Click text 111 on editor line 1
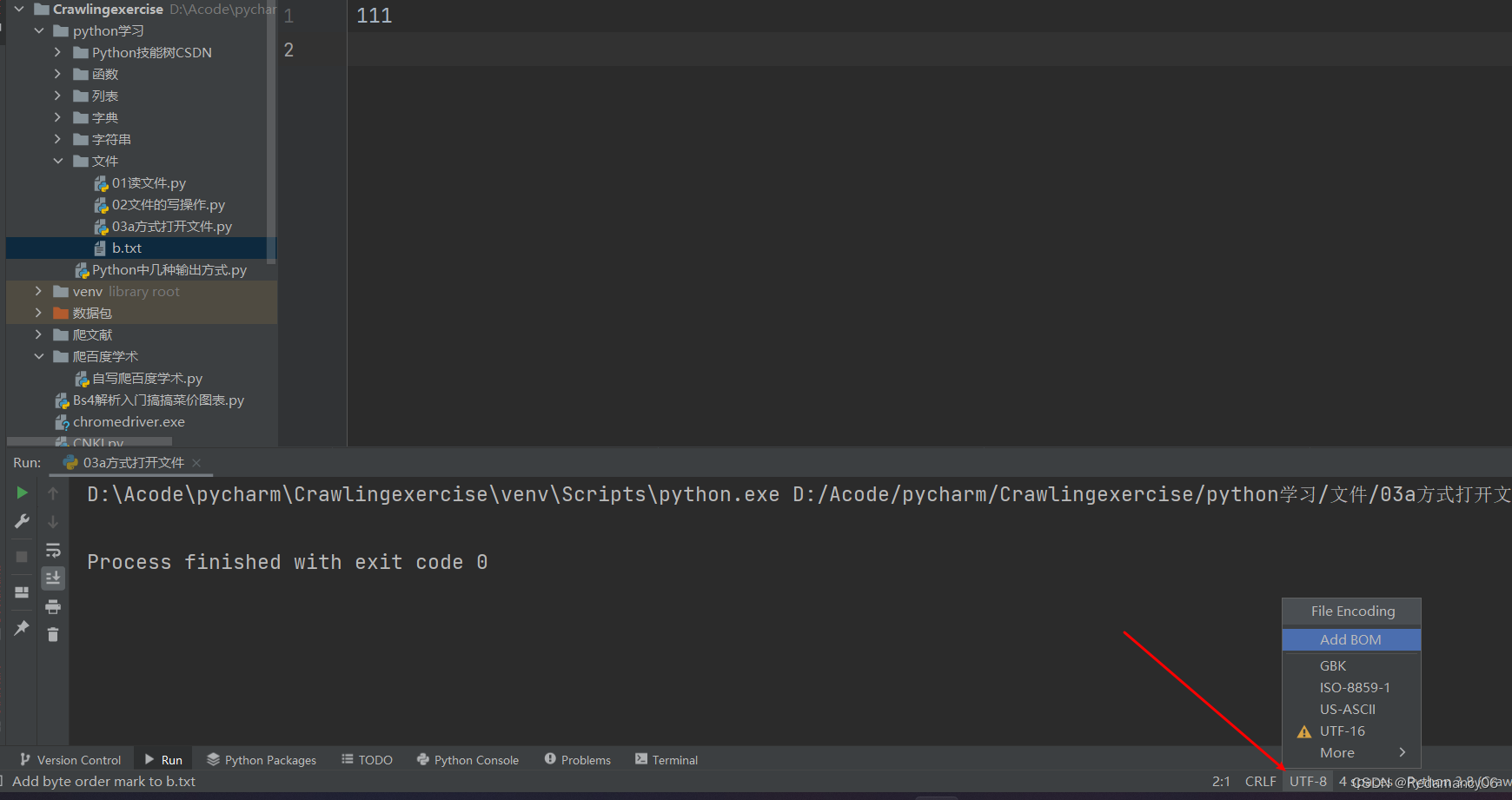The image size is (1512, 800). pyautogui.click(x=375, y=16)
